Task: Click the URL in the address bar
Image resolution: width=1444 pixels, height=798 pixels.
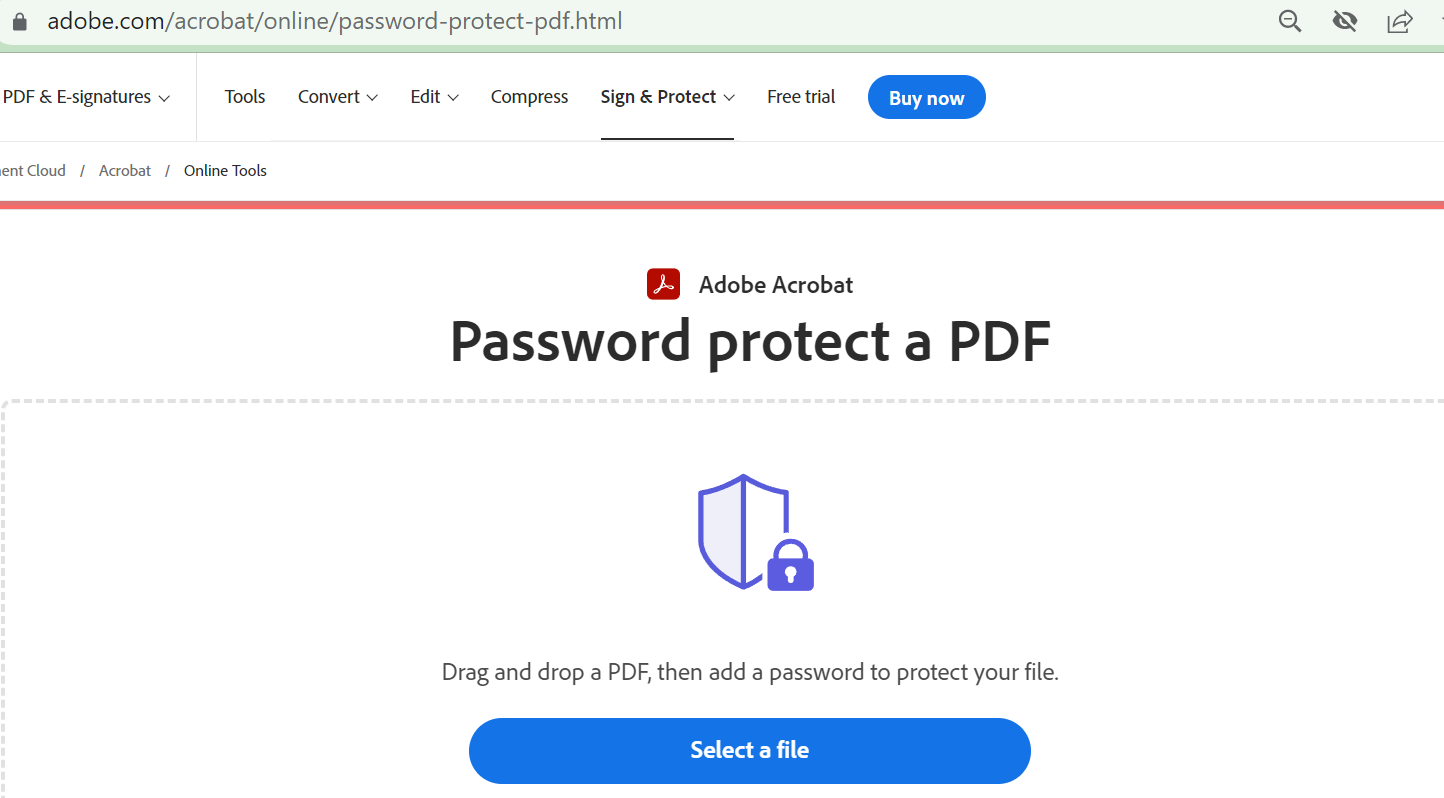Action: (x=335, y=21)
